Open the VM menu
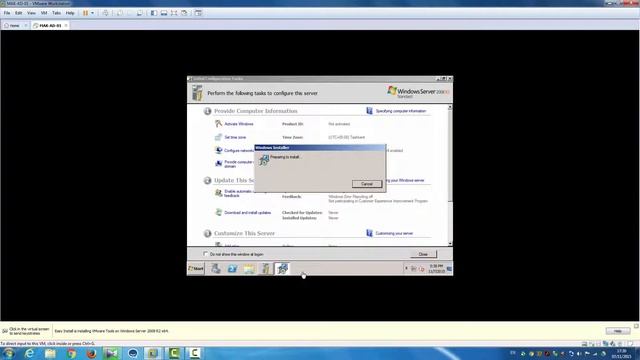 click(x=44, y=13)
